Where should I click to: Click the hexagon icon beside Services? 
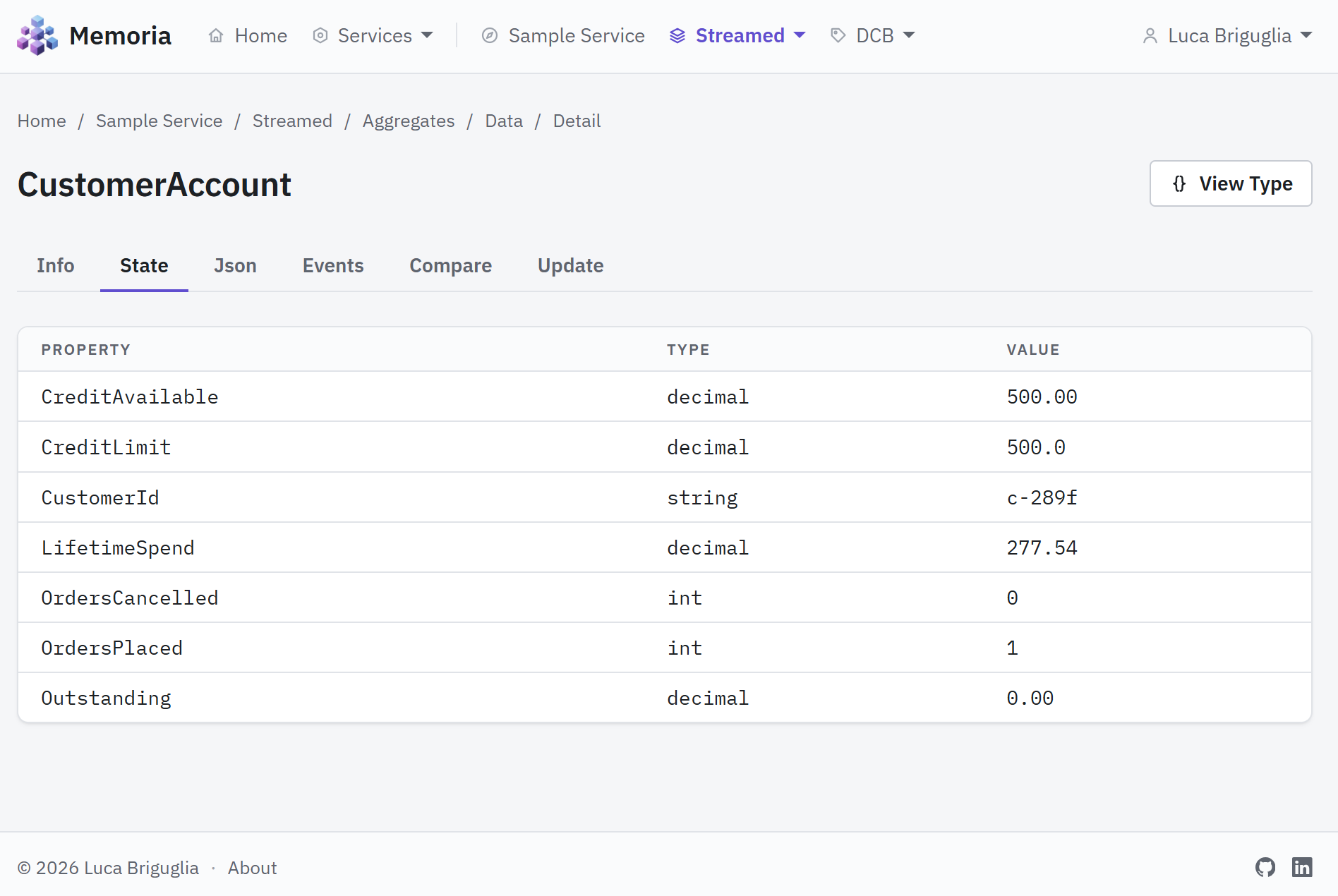[x=320, y=35]
